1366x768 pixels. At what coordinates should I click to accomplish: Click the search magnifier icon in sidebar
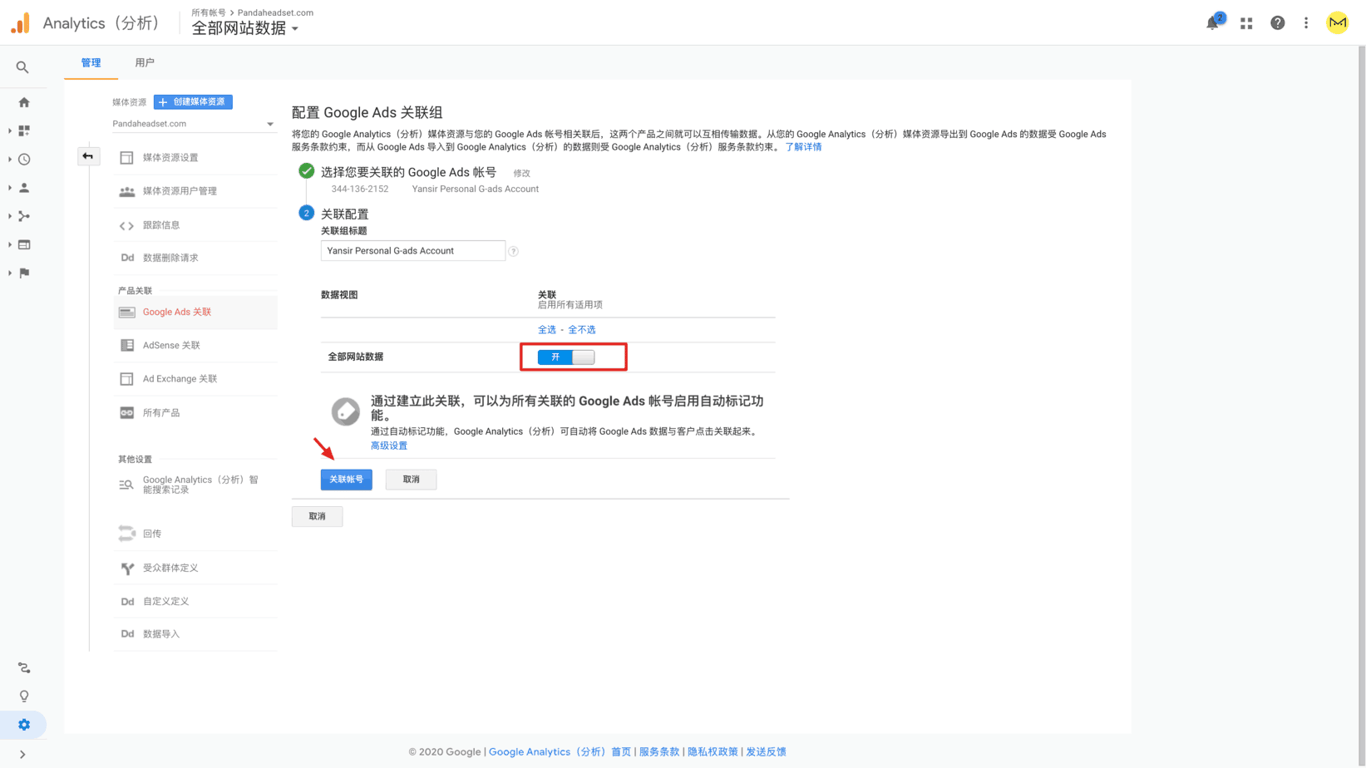click(22, 67)
